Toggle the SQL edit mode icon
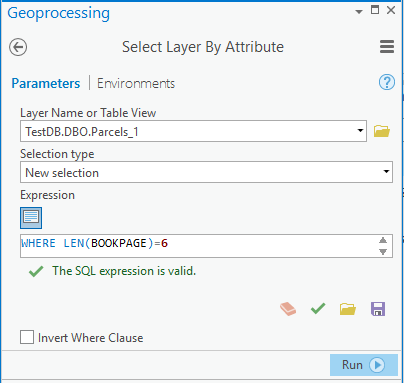 (31, 218)
